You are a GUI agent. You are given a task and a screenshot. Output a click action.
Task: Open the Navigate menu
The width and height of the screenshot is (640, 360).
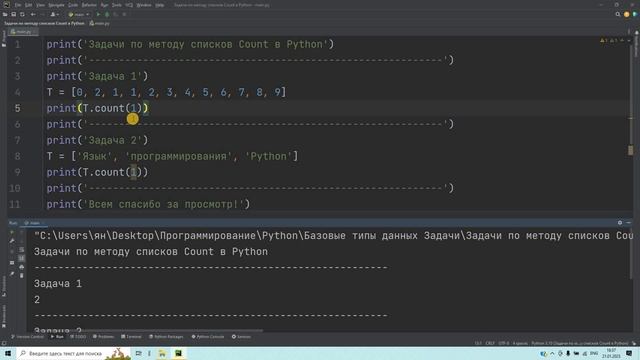click(x=56, y=5)
